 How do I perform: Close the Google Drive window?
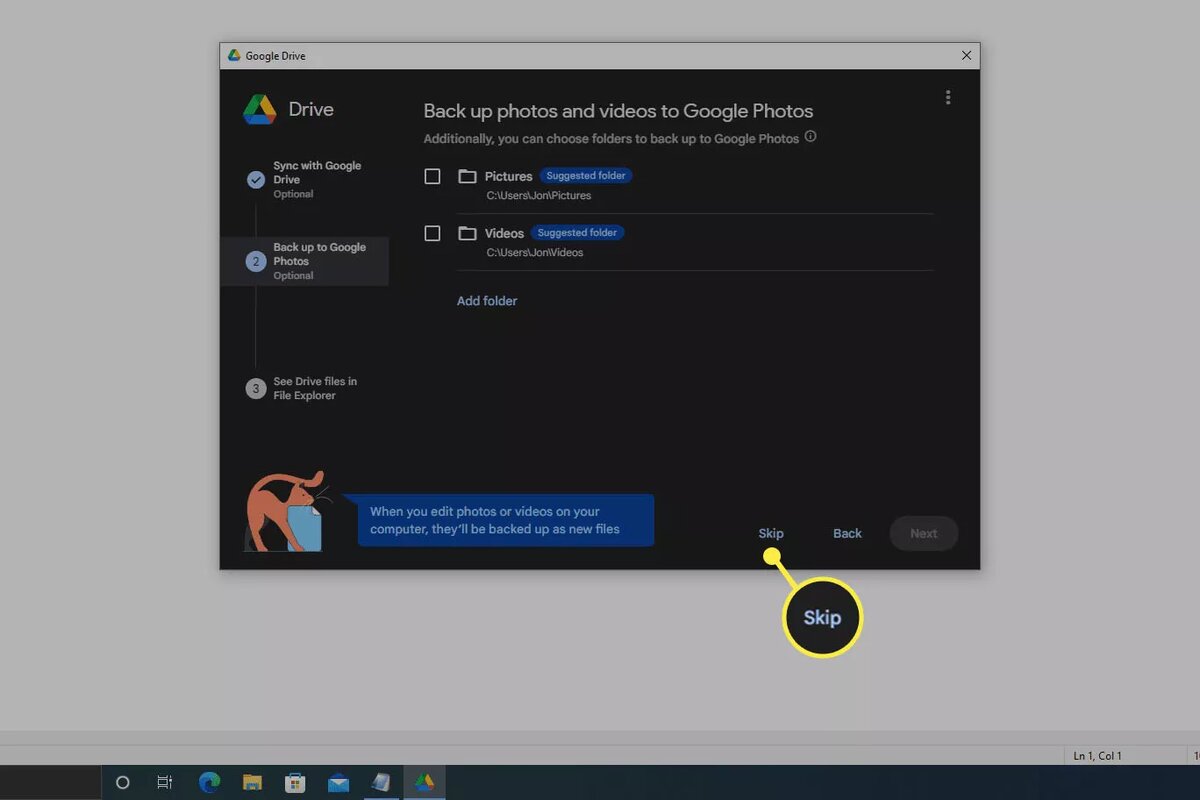pyautogui.click(x=966, y=56)
